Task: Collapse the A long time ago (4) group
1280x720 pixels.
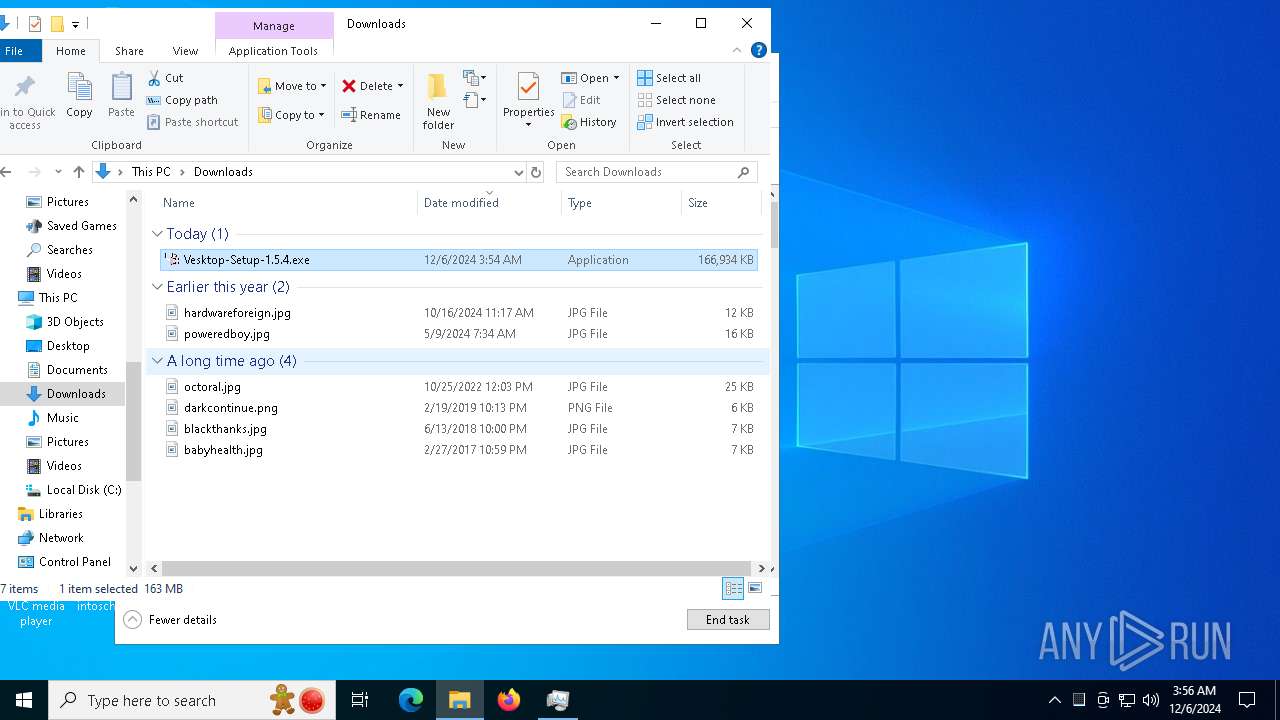Action: click(157, 361)
